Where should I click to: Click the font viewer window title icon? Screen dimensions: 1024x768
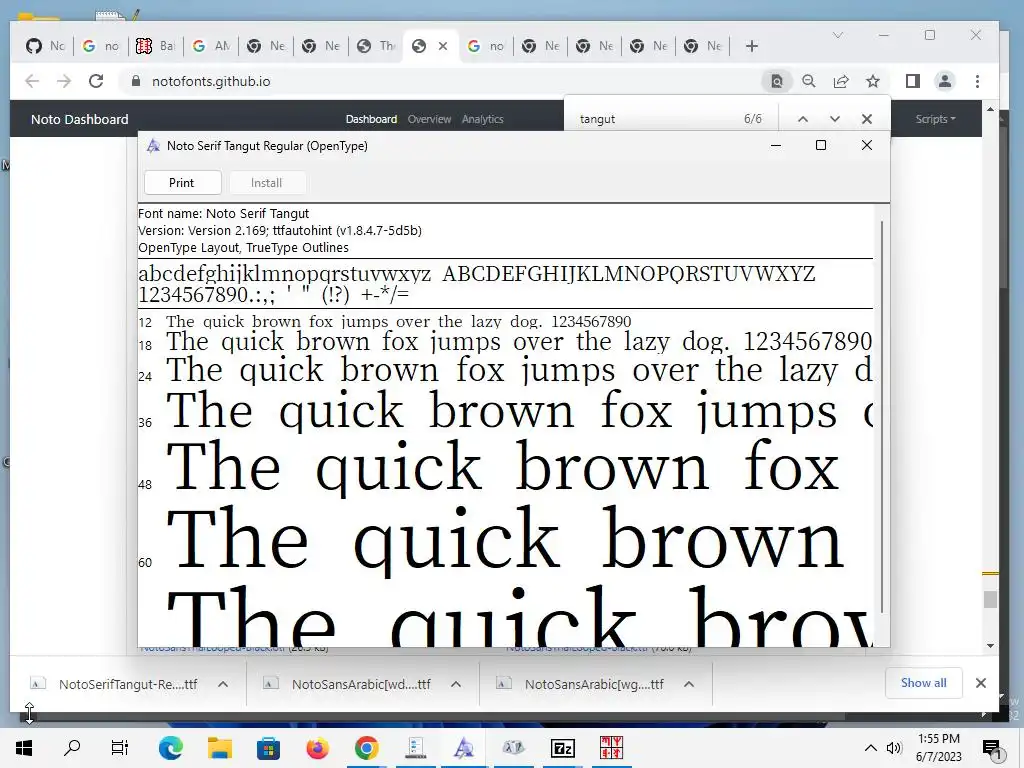pos(153,146)
